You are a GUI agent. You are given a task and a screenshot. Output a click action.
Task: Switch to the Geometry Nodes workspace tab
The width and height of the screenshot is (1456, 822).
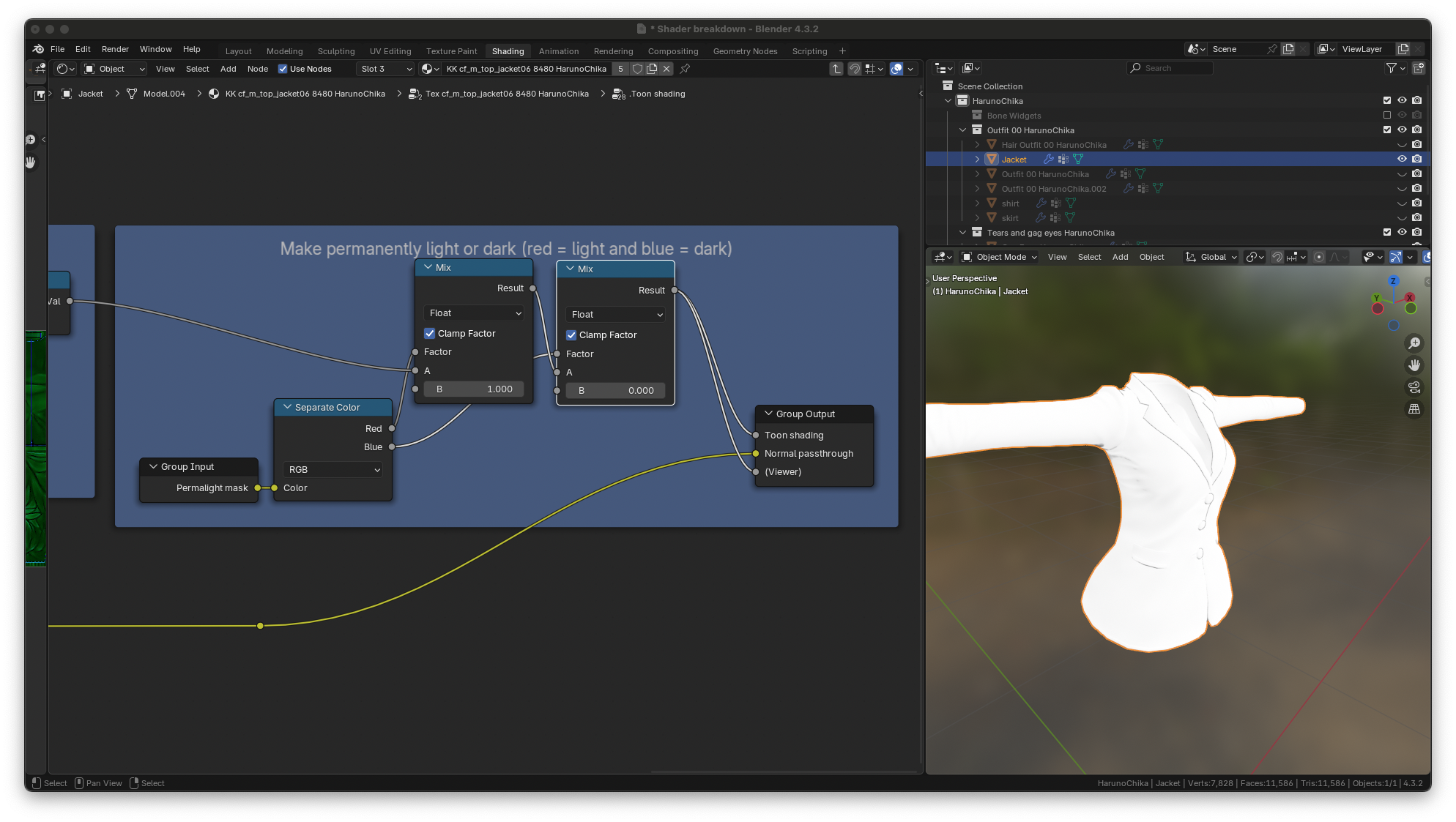coord(745,51)
